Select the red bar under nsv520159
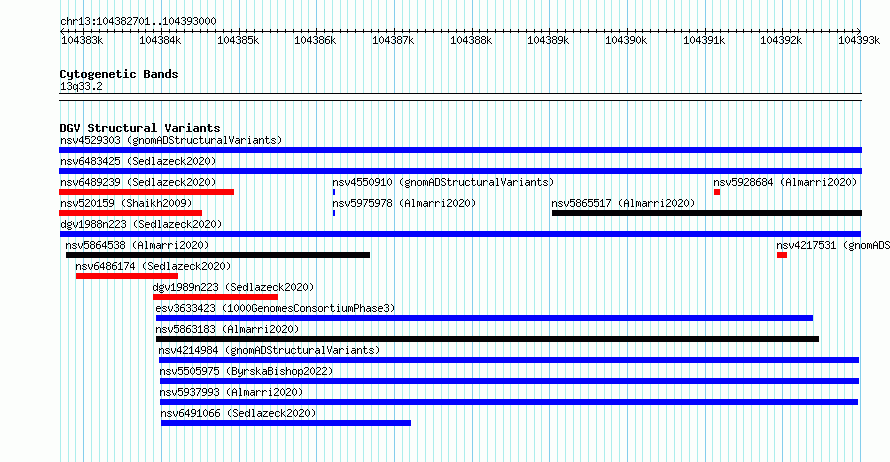 click(x=131, y=213)
